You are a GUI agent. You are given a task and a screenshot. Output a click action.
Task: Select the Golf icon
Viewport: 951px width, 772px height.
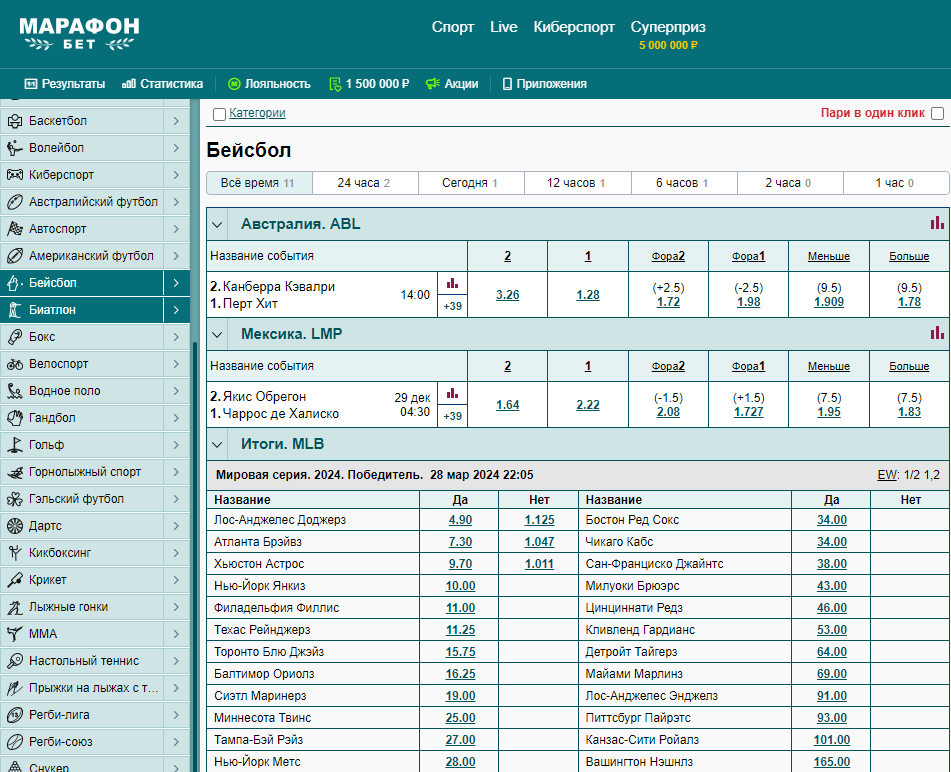point(15,445)
